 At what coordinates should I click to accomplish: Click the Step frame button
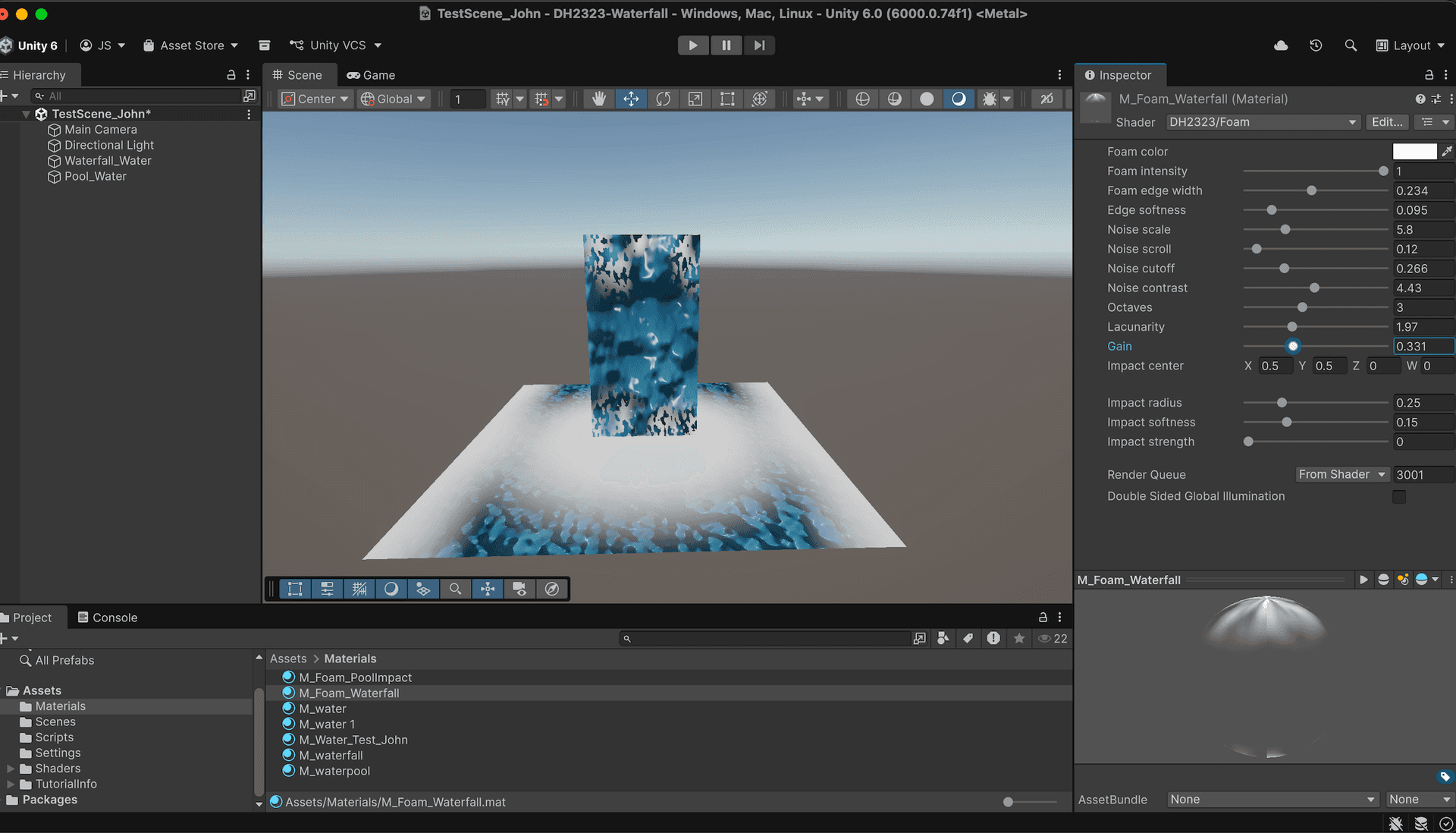pyautogui.click(x=759, y=46)
